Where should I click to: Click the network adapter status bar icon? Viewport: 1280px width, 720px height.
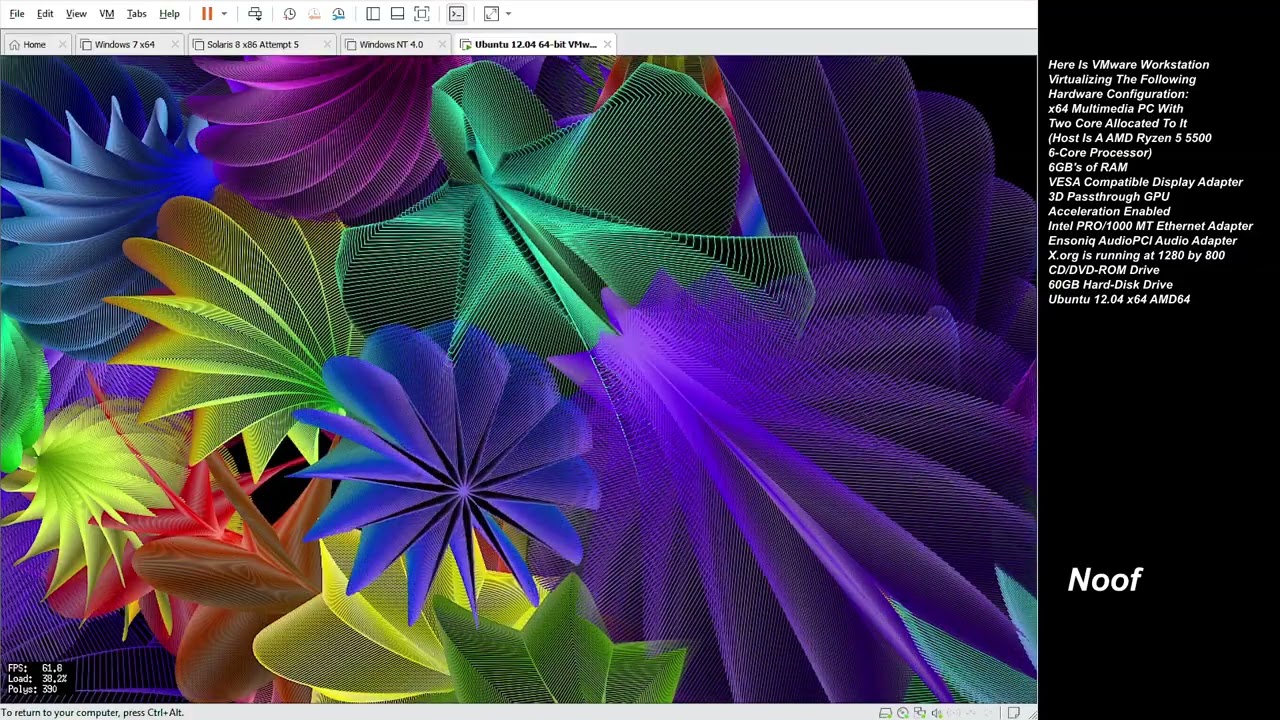click(x=920, y=713)
